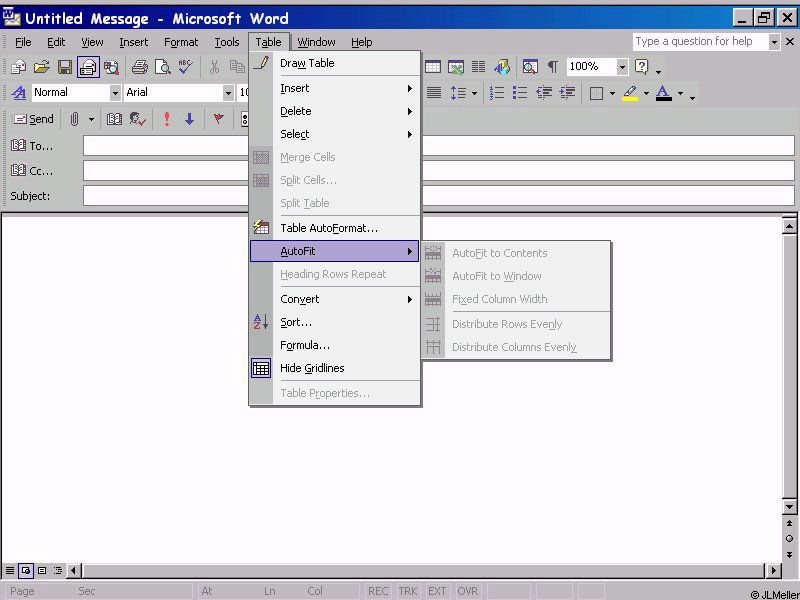Click the Save floppy disk icon
Screen dimensions: 800x600
65,67
